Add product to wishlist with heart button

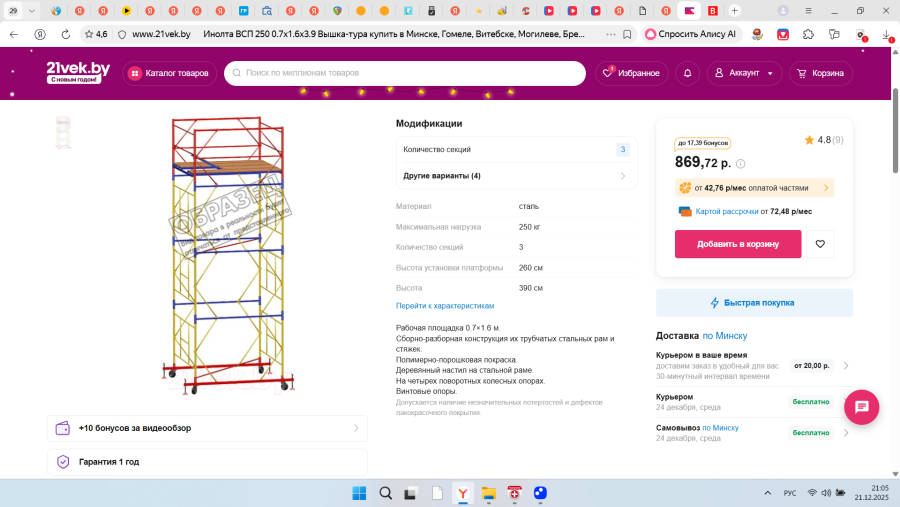pyautogui.click(x=820, y=244)
